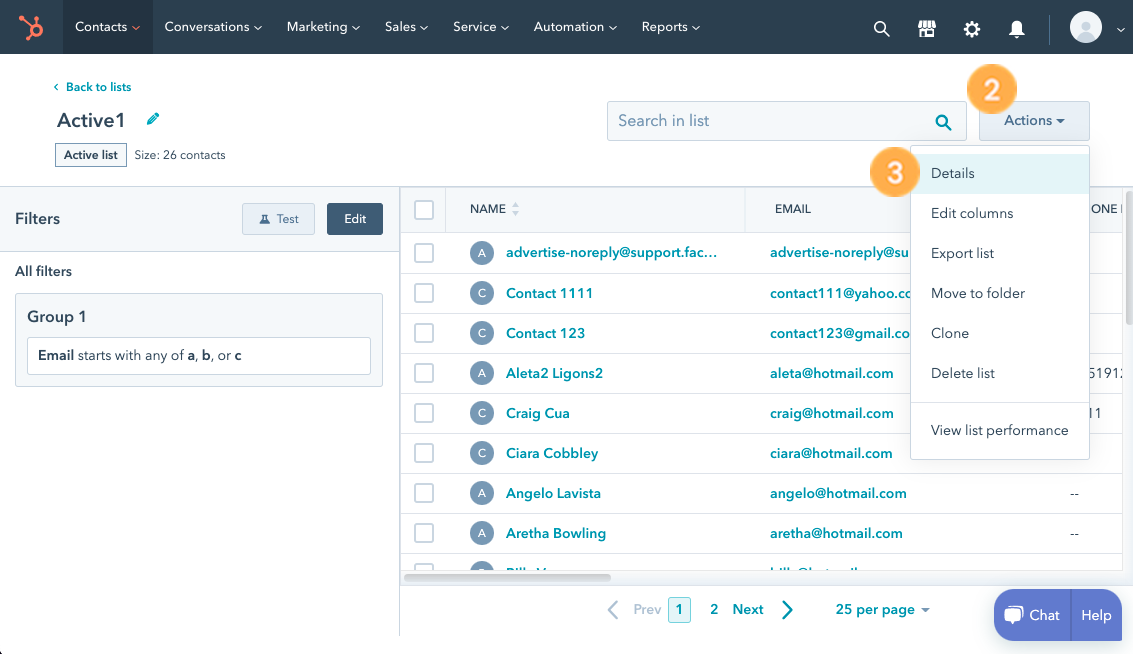Open angelo@hotmail.com email link

pos(838,494)
